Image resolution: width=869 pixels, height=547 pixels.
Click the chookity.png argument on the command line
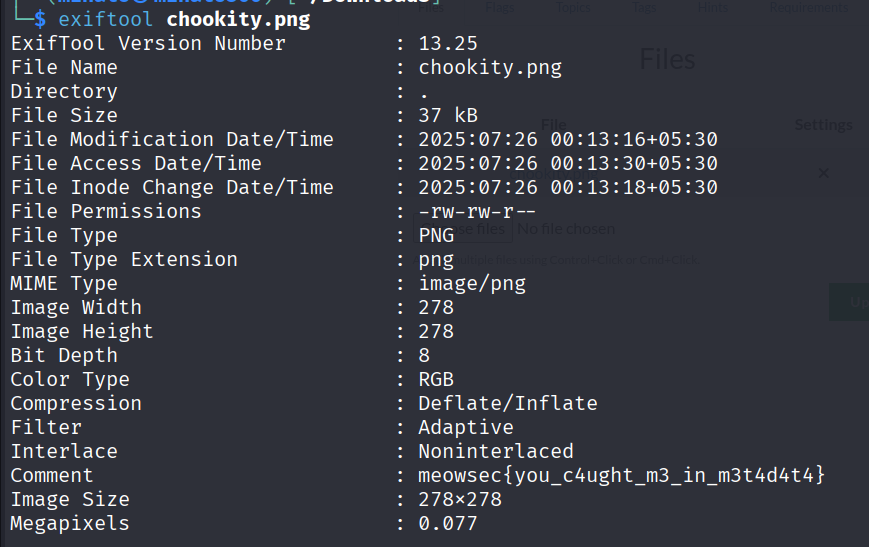pyautogui.click(x=238, y=19)
